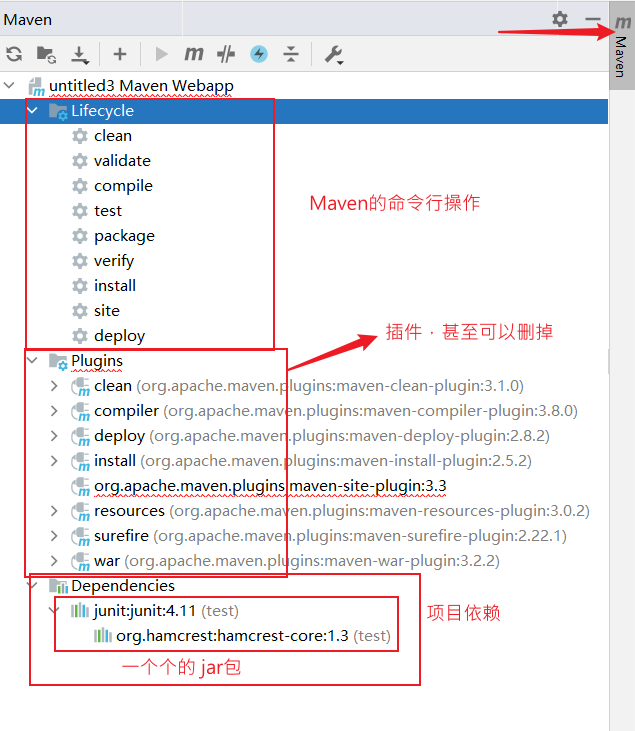Screen dimensions: 635x731
Task: Click the Maven panel title
Action: [28, 20]
